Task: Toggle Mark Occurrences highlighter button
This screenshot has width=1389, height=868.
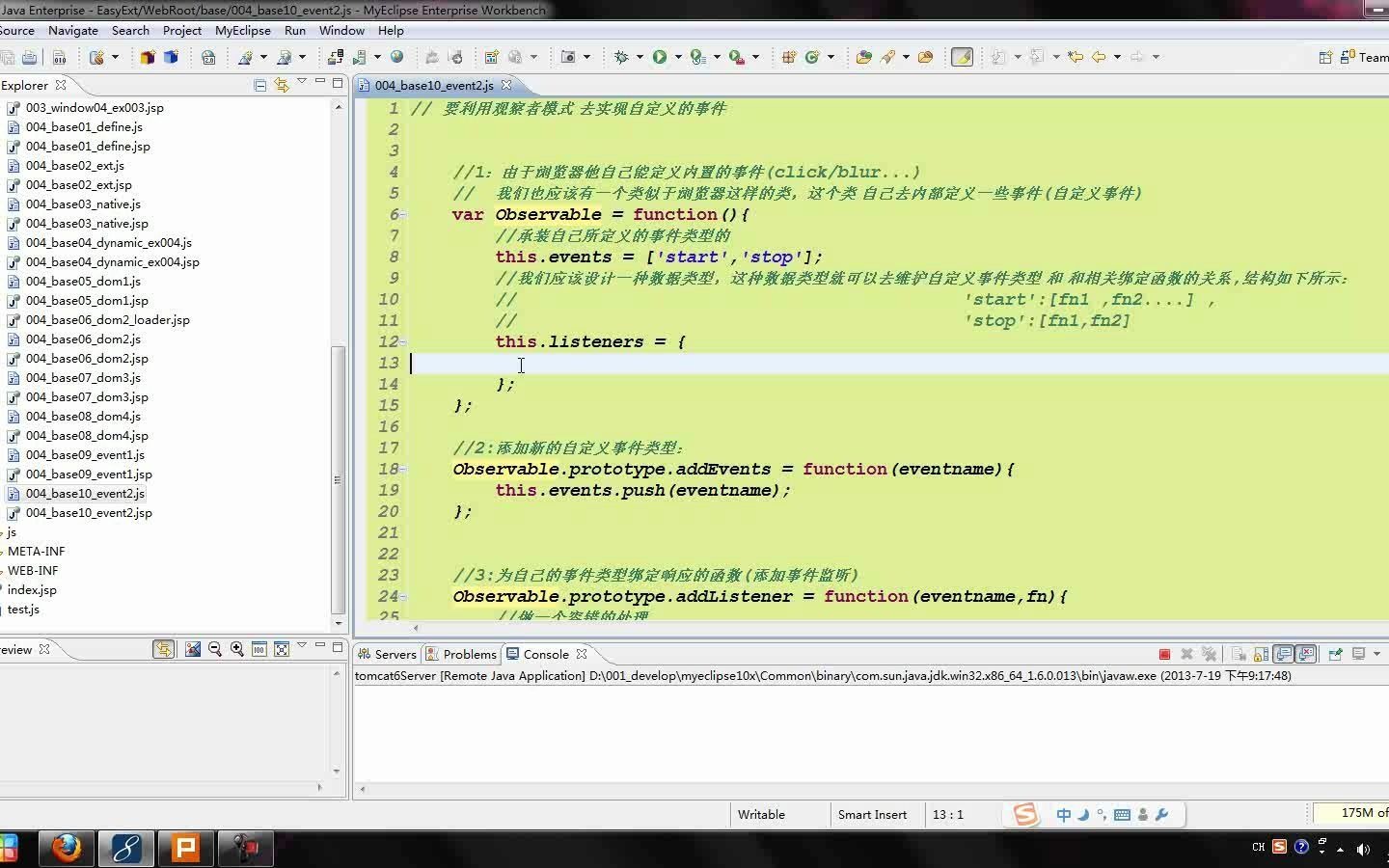Action: 962,57
